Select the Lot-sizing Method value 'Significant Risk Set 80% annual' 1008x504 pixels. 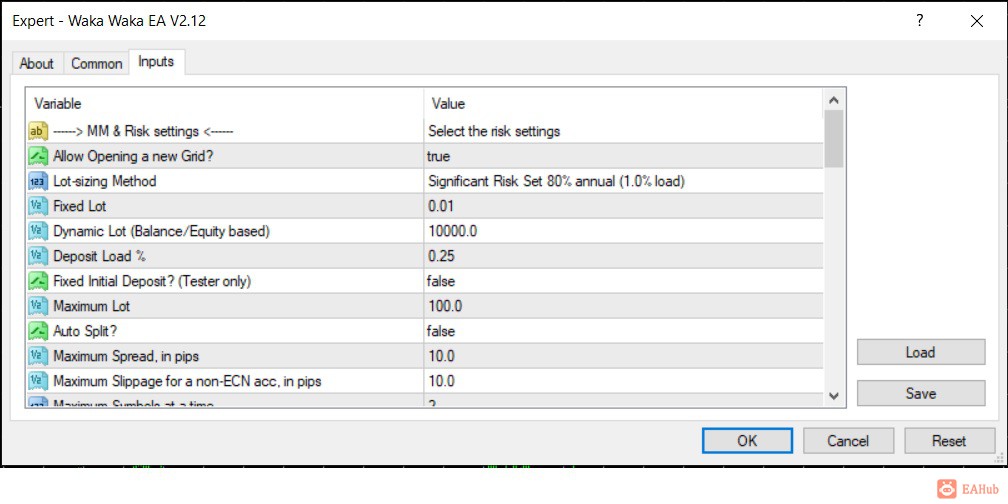557,181
